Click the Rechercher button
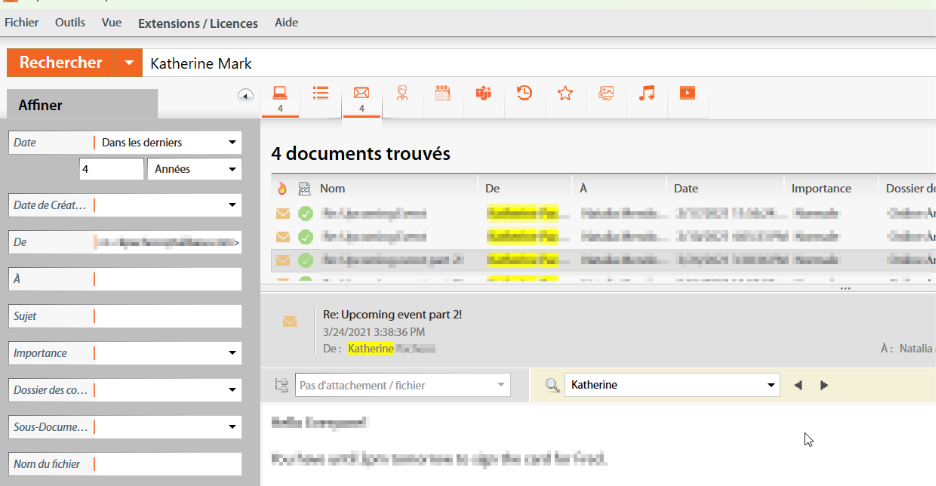Viewport: 936px width, 486px height. click(60, 63)
